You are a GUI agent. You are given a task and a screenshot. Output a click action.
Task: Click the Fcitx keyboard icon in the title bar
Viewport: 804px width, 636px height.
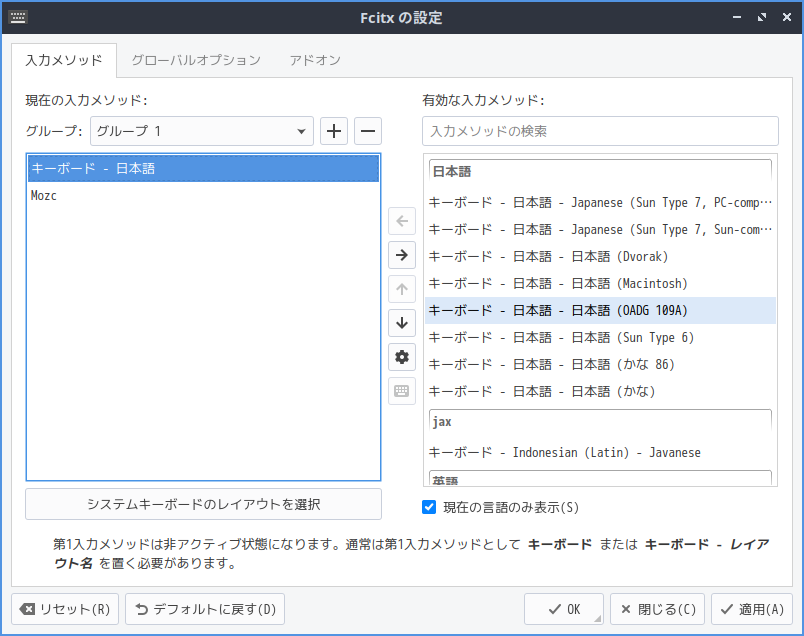[18, 17]
